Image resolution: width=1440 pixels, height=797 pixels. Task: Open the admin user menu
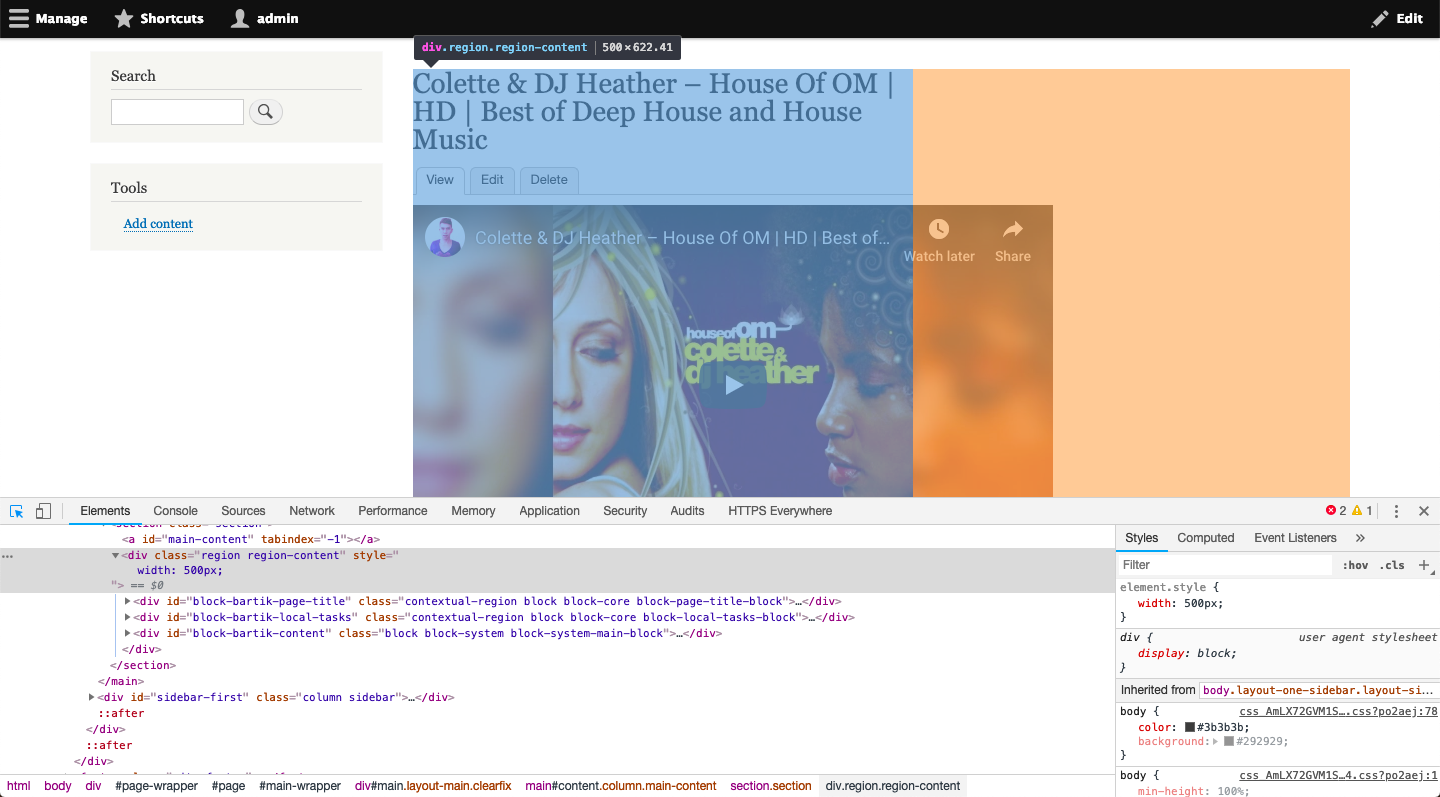click(x=264, y=18)
